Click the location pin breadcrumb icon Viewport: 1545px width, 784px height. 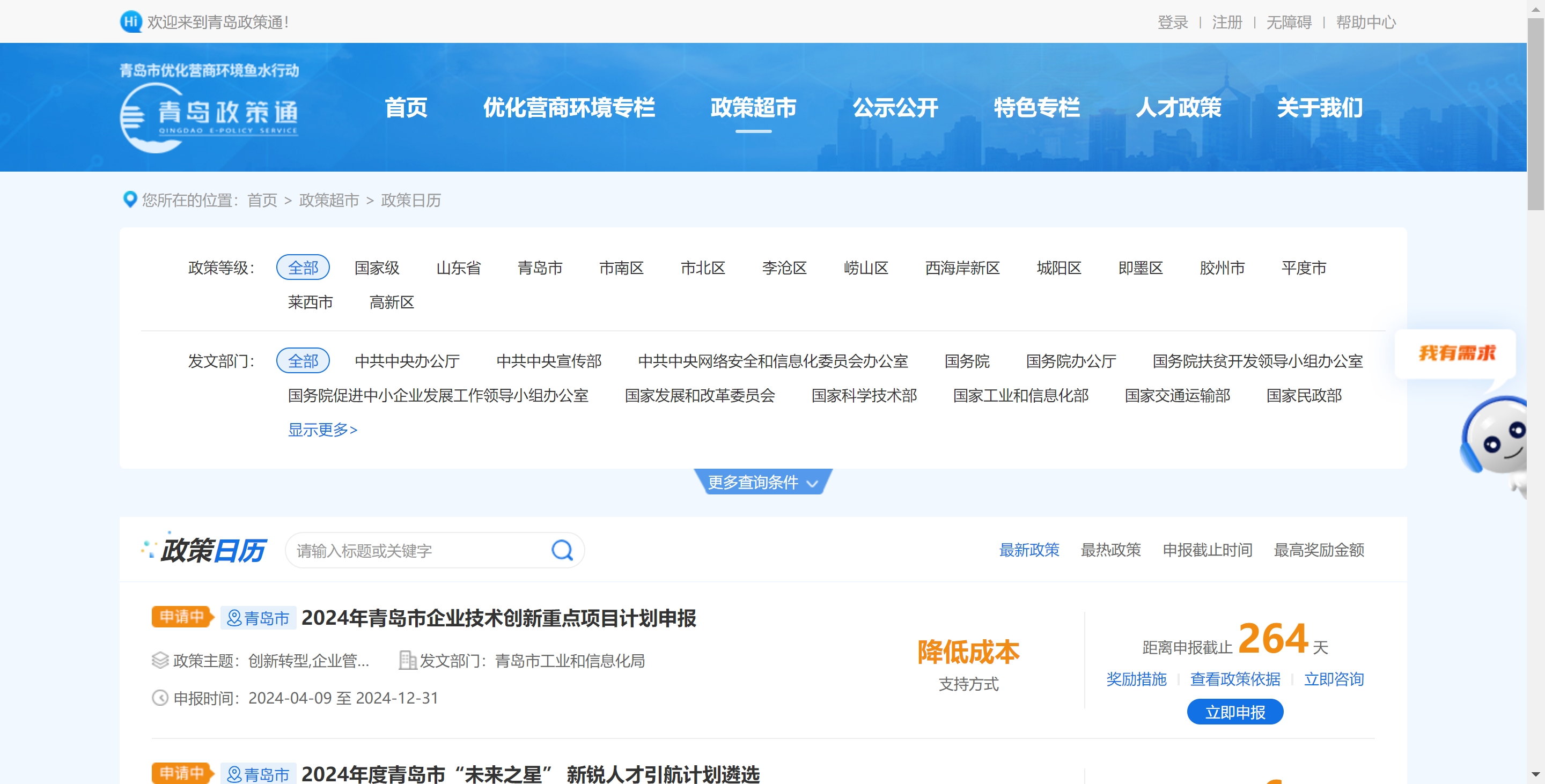click(129, 199)
